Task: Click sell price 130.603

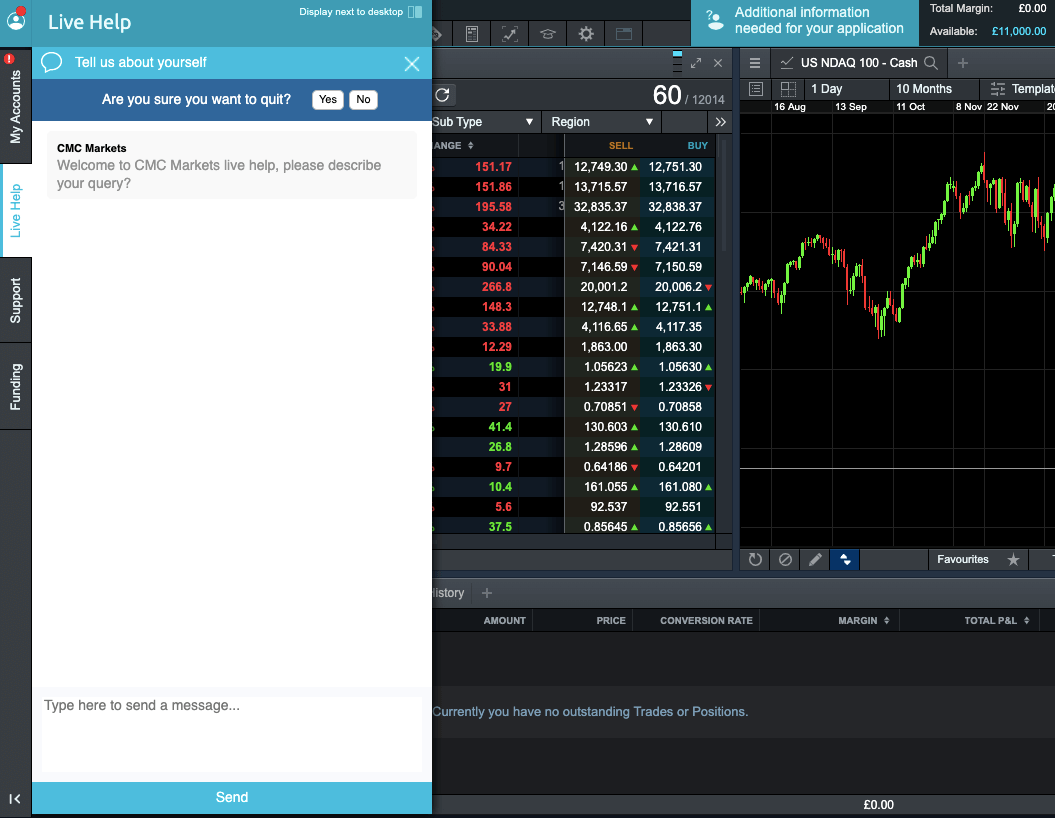Action: click(x=606, y=427)
